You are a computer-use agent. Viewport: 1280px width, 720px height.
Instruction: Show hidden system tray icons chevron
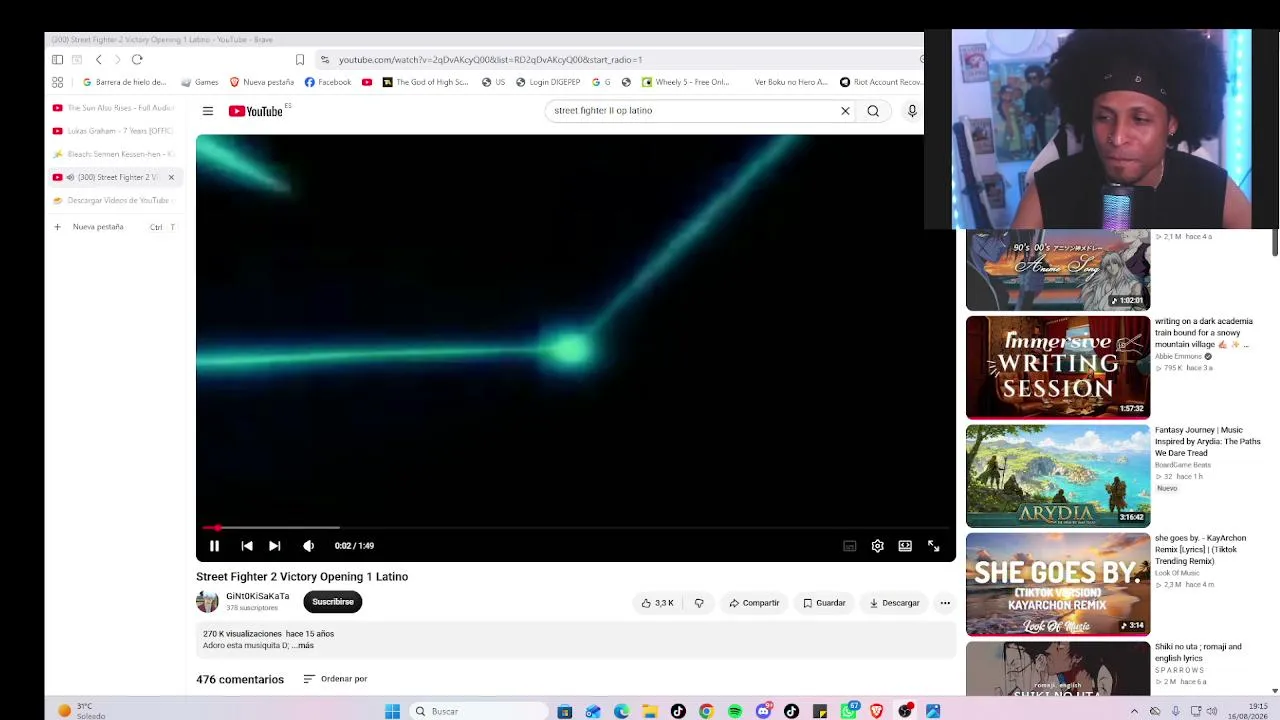coord(1134,711)
